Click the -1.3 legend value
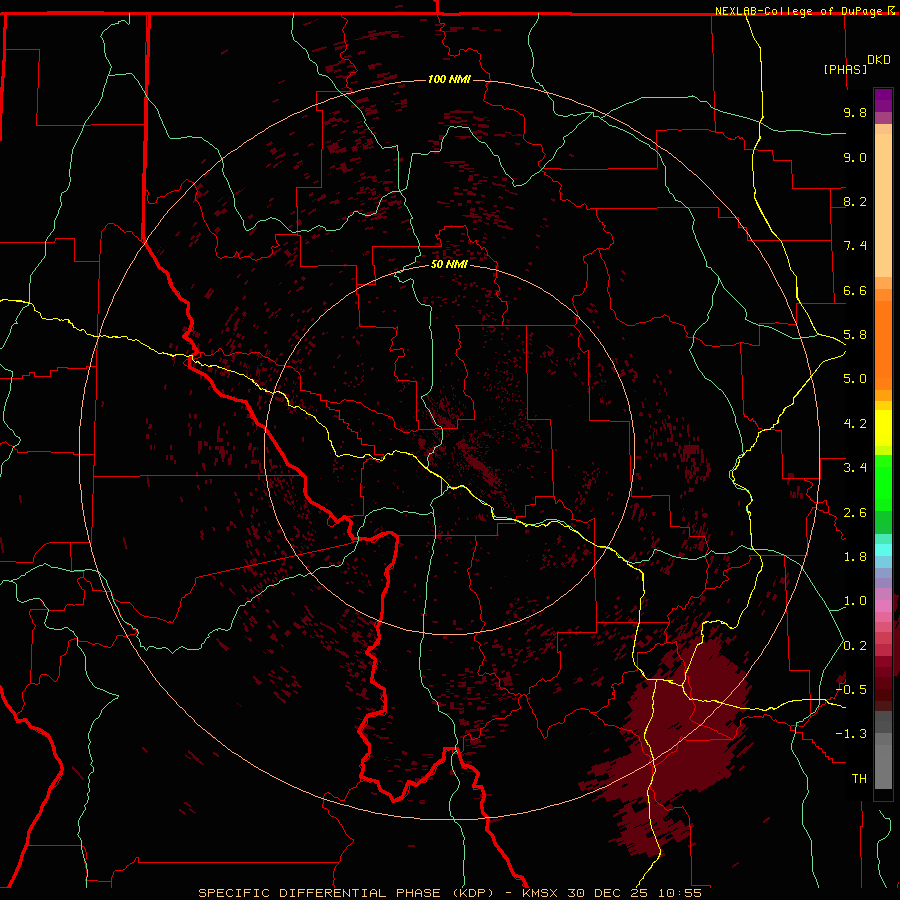 click(851, 734)
